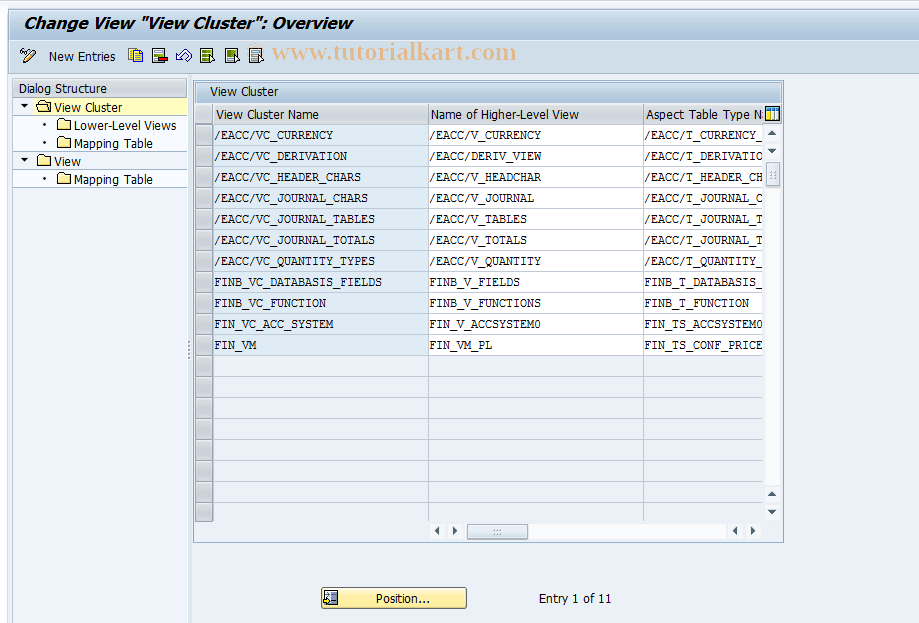
Task: Click the New Entries button
Action: [81, 57]
